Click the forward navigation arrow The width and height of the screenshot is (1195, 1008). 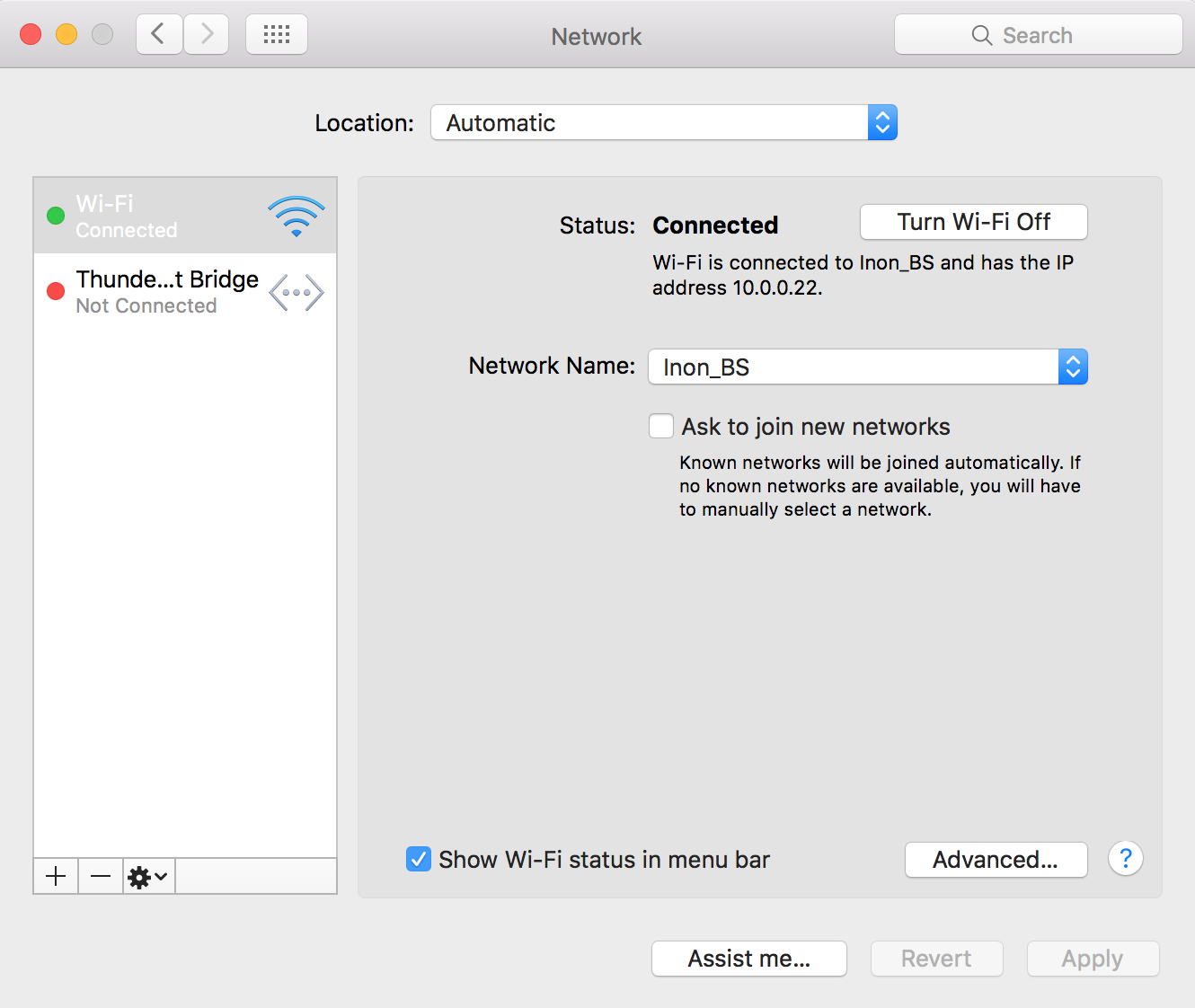click(x=206, y=33)
